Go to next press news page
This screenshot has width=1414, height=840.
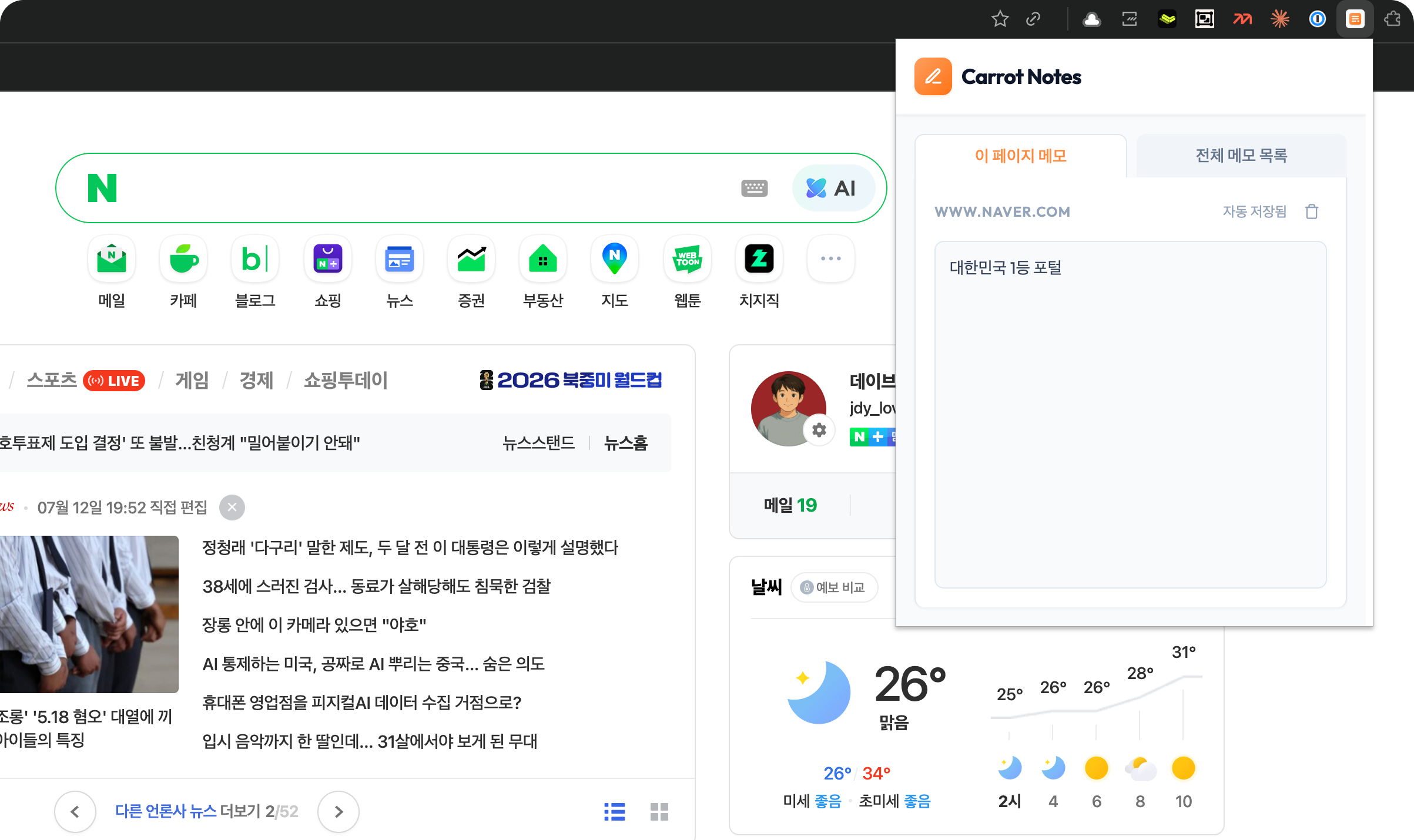[339, 812]
